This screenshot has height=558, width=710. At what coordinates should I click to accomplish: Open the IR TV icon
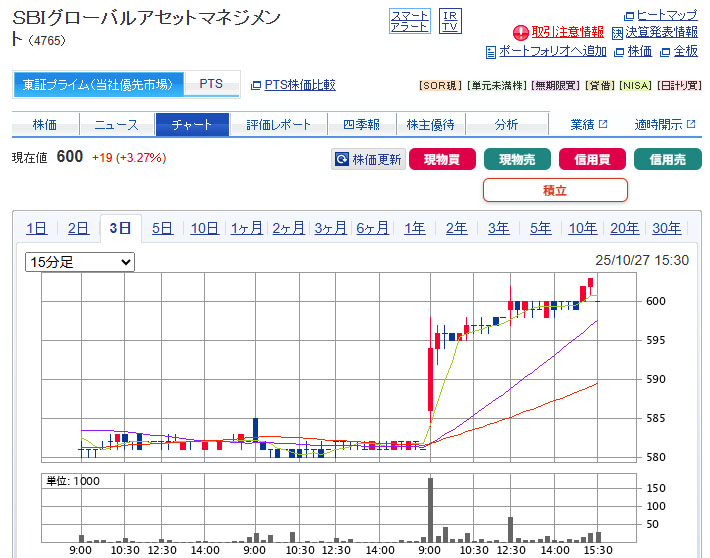coord(450,21)
